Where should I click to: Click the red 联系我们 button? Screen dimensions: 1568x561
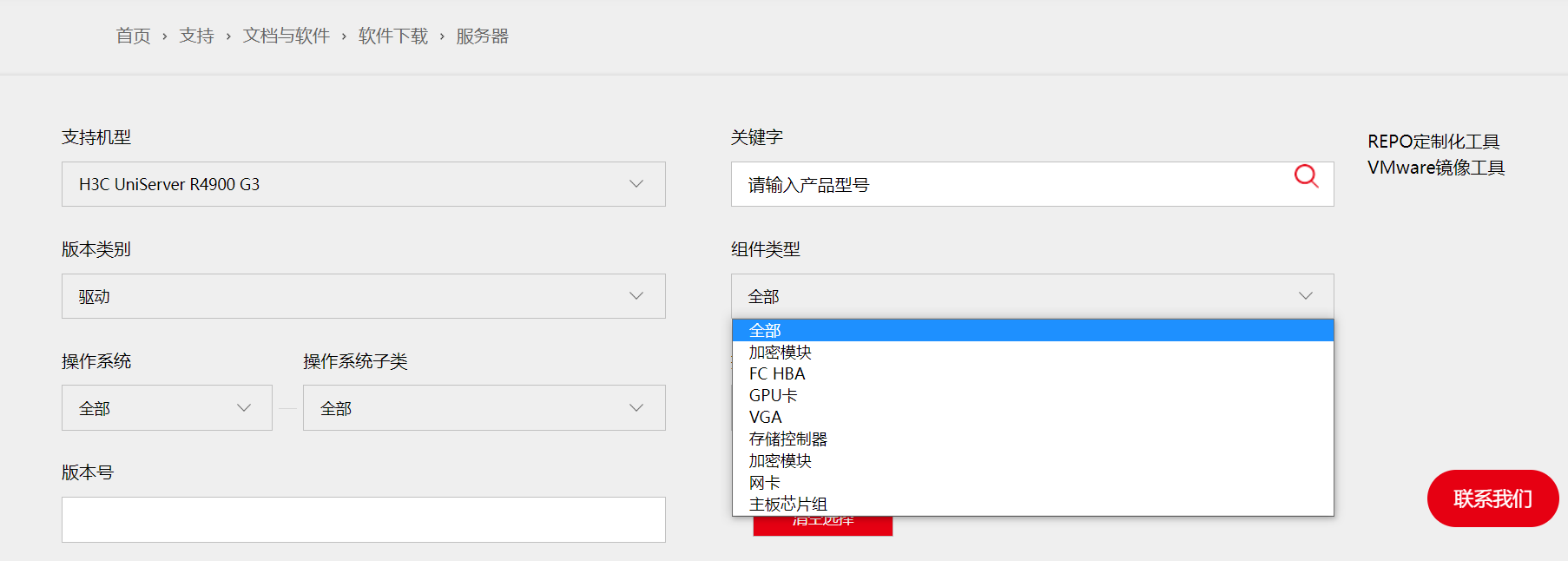[1492, 498]
